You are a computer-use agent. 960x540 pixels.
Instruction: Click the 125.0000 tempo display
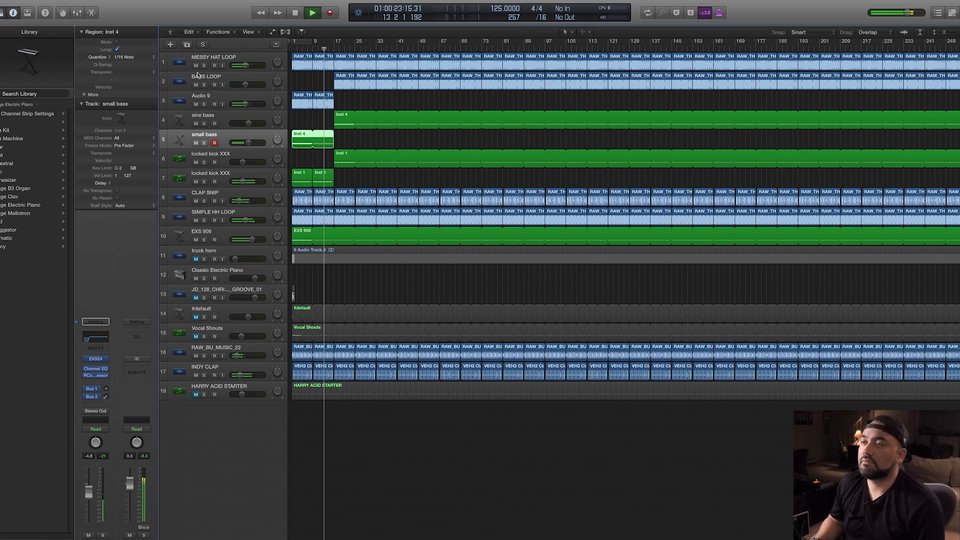(505, 9)
